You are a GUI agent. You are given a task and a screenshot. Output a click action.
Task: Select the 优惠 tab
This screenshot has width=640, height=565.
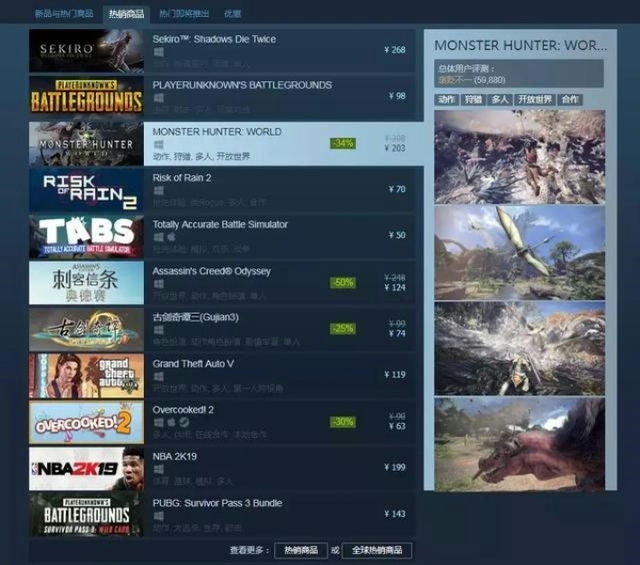(232, 14)
